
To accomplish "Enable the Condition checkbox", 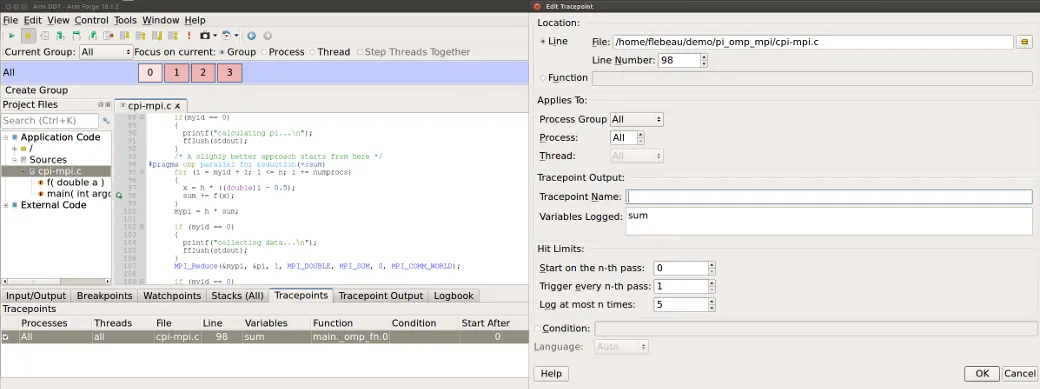I will (537, 329).
